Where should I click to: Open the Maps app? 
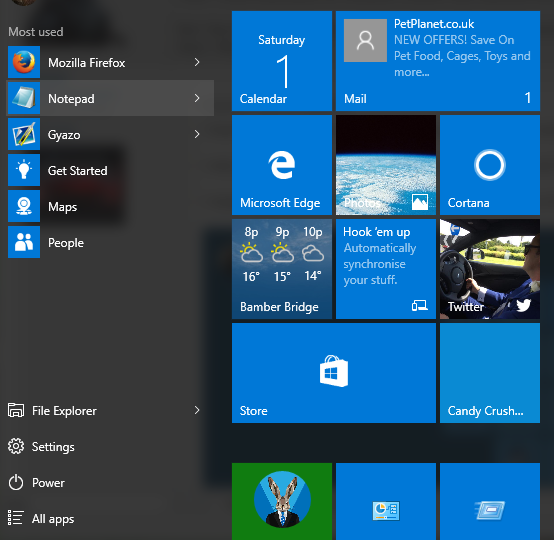[110, 206]
